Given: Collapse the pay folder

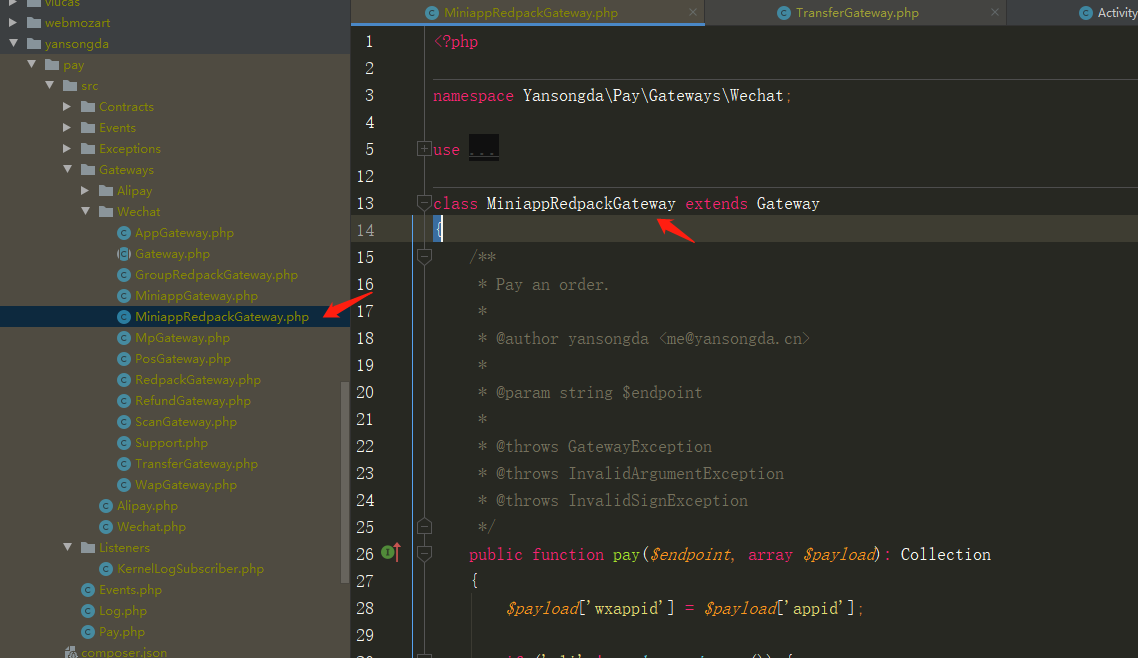Looking at the screenshot, I should [x=31, y=65].
